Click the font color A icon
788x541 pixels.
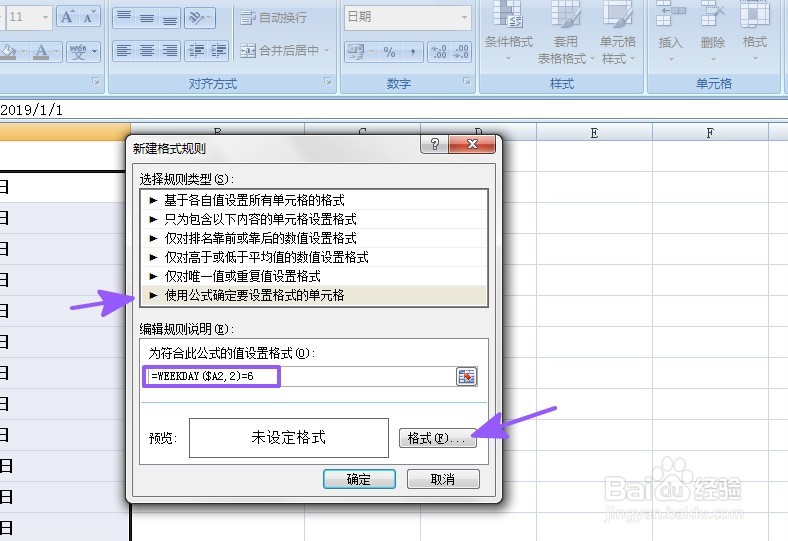point(42,51)
